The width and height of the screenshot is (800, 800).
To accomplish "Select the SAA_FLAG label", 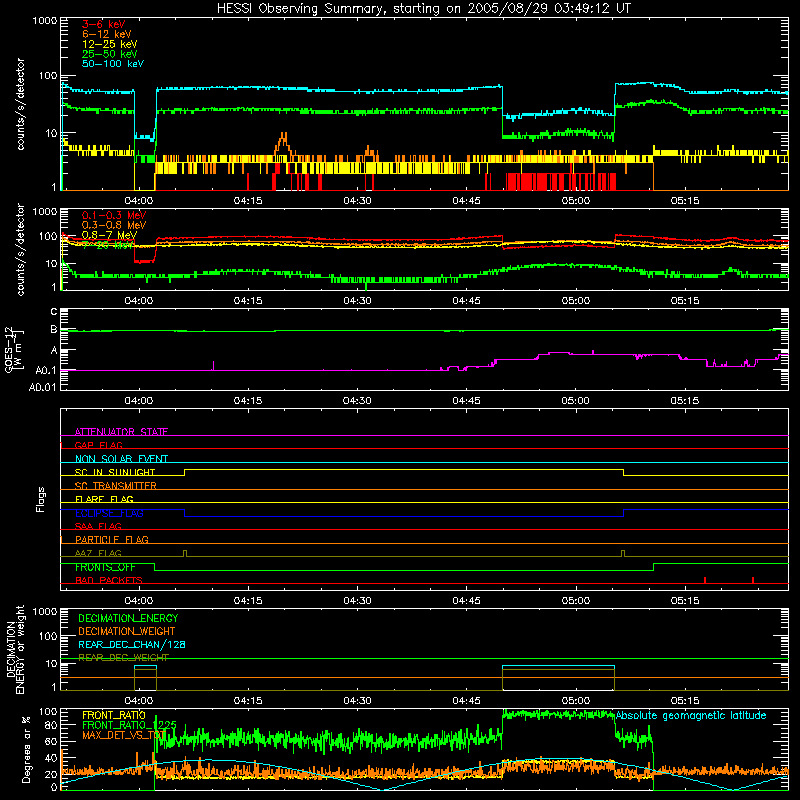I will point(98,526).
